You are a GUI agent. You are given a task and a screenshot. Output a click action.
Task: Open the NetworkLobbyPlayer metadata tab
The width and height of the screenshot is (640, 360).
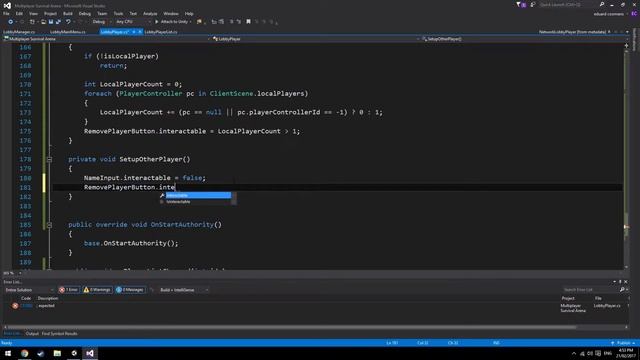point(572,32)
